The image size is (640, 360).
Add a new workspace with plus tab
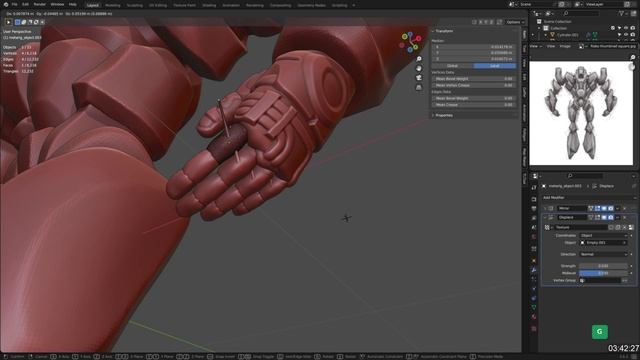tap(354, 5)
